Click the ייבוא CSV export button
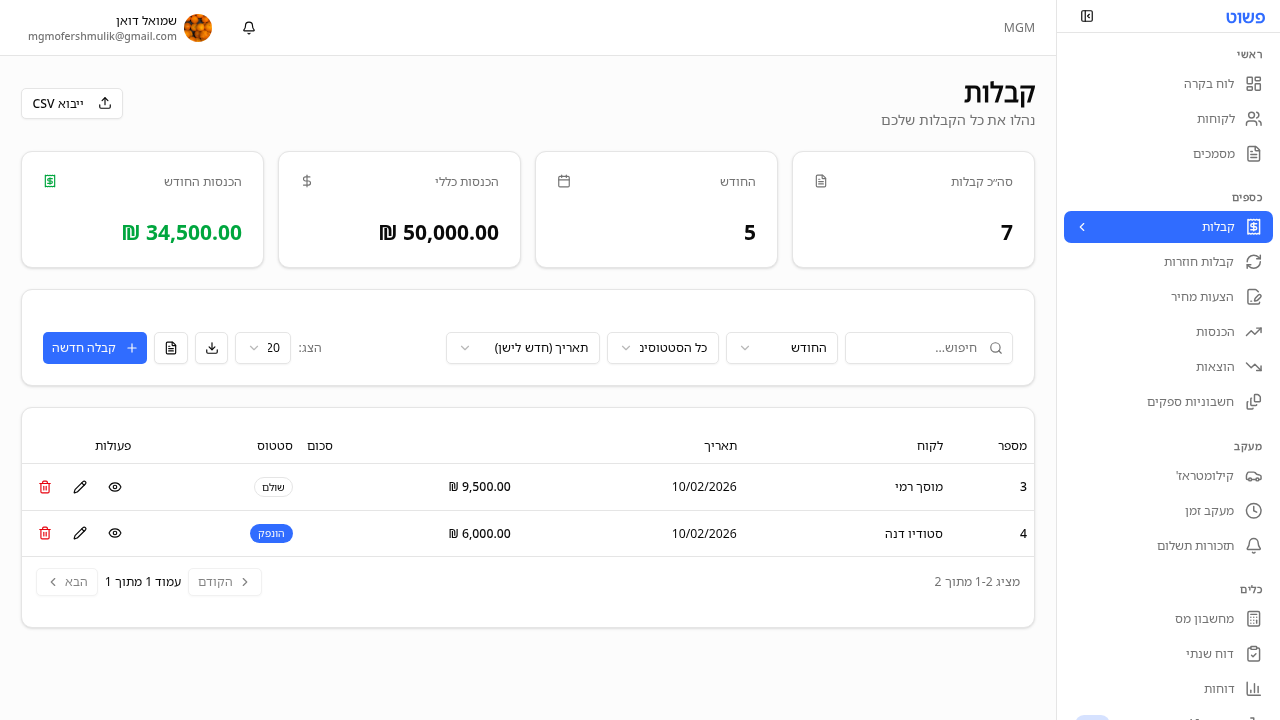 tap(71, 103)
